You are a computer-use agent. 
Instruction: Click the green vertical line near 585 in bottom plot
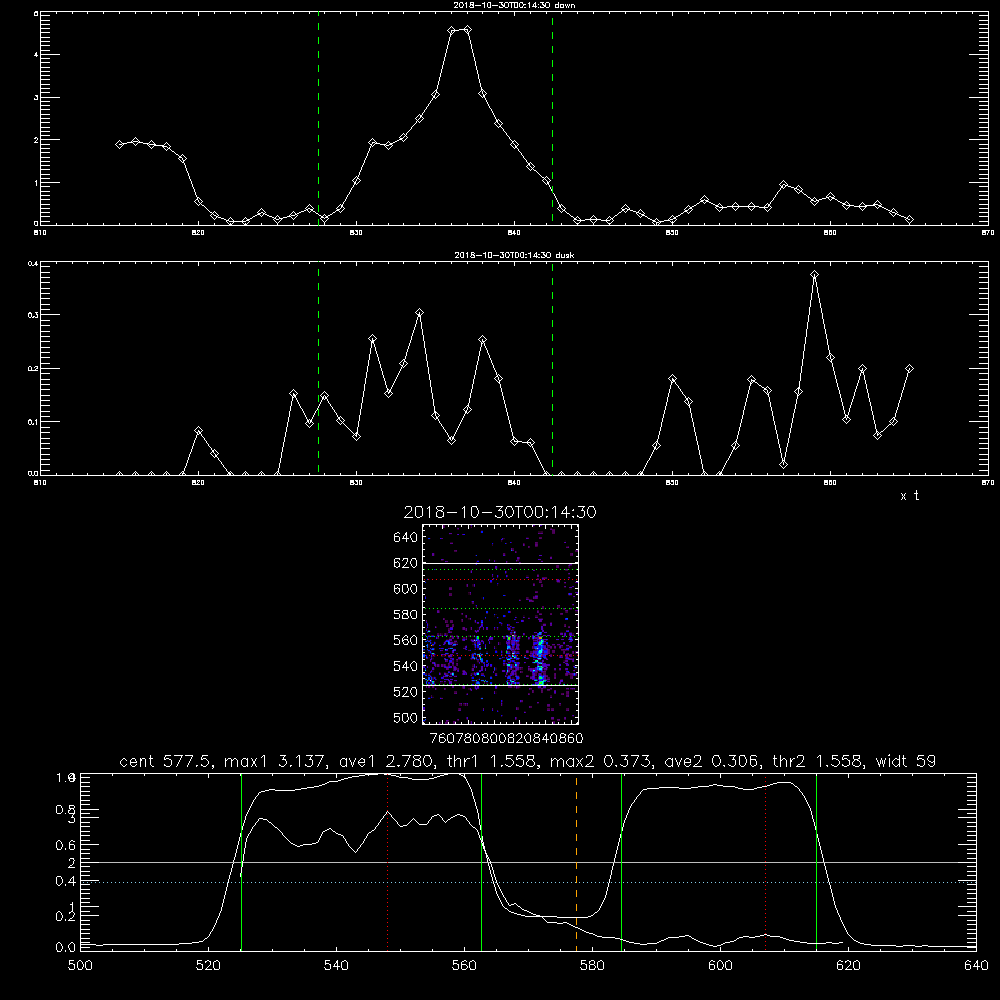[x=621, y=861]
